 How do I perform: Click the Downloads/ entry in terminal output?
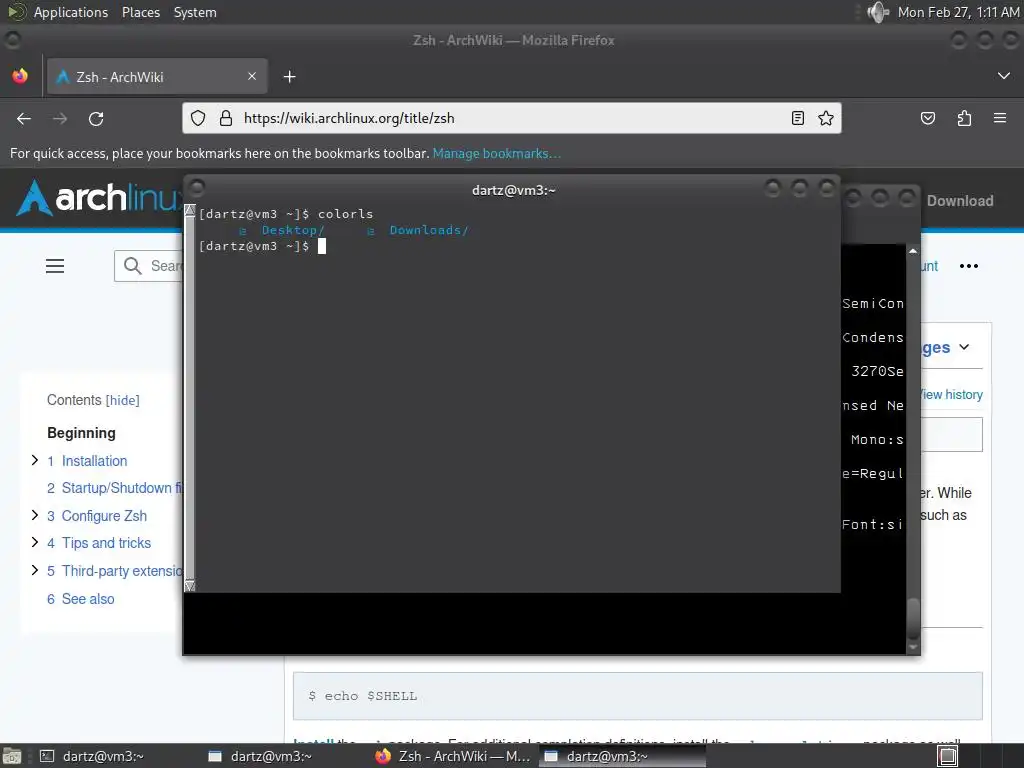(x=428, y=230)
